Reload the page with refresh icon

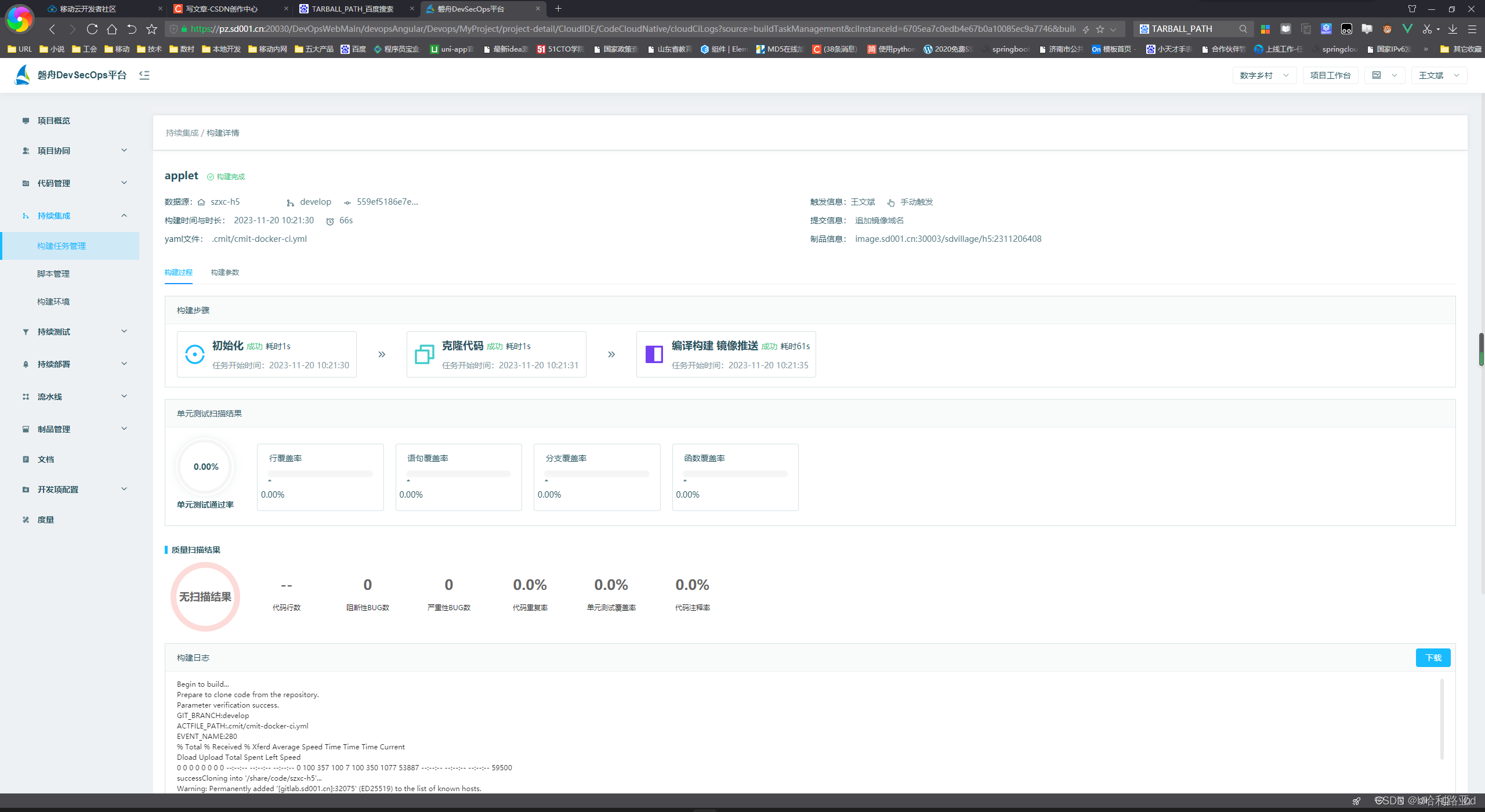pyautogui.click(x=92, y=29)
